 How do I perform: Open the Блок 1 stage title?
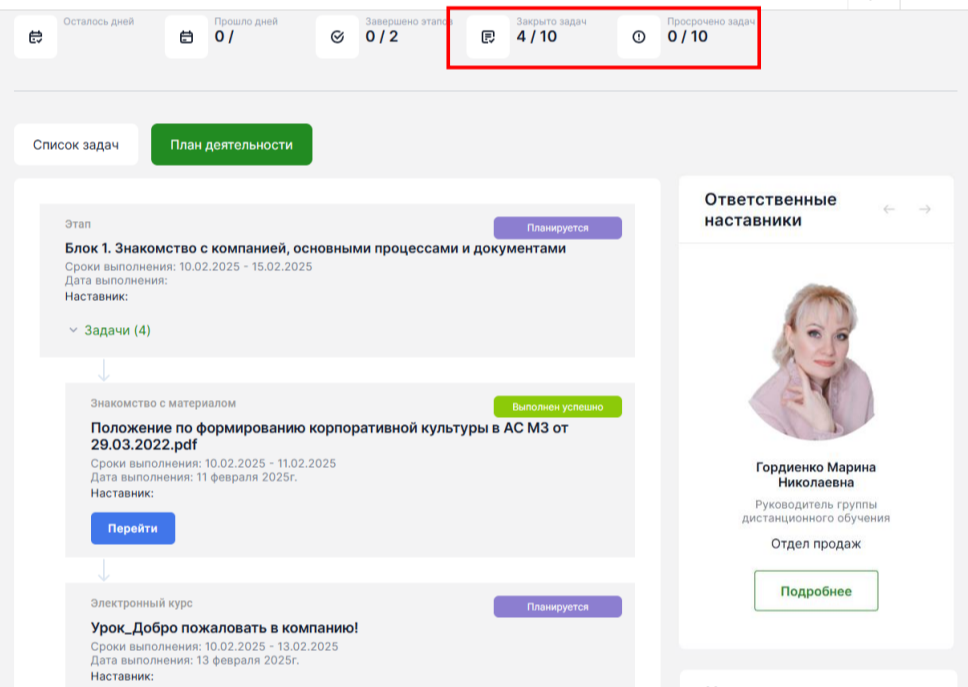pos(315,248)
